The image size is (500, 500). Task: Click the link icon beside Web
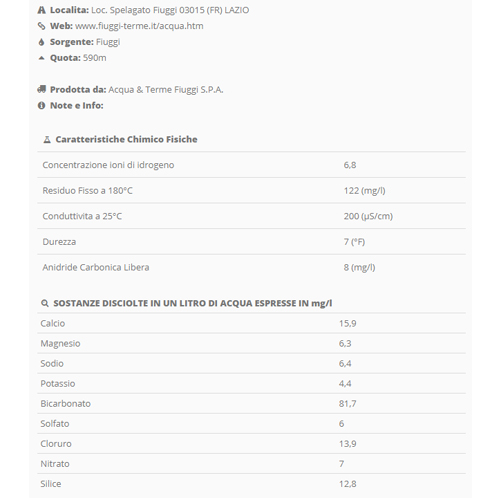tap(41, 26)
